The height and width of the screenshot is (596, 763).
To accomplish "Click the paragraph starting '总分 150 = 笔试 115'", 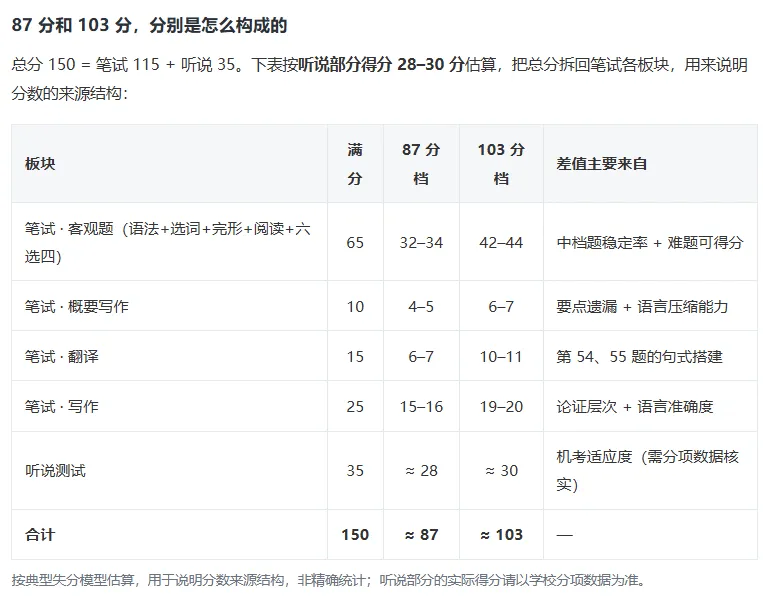I will 380,78.
